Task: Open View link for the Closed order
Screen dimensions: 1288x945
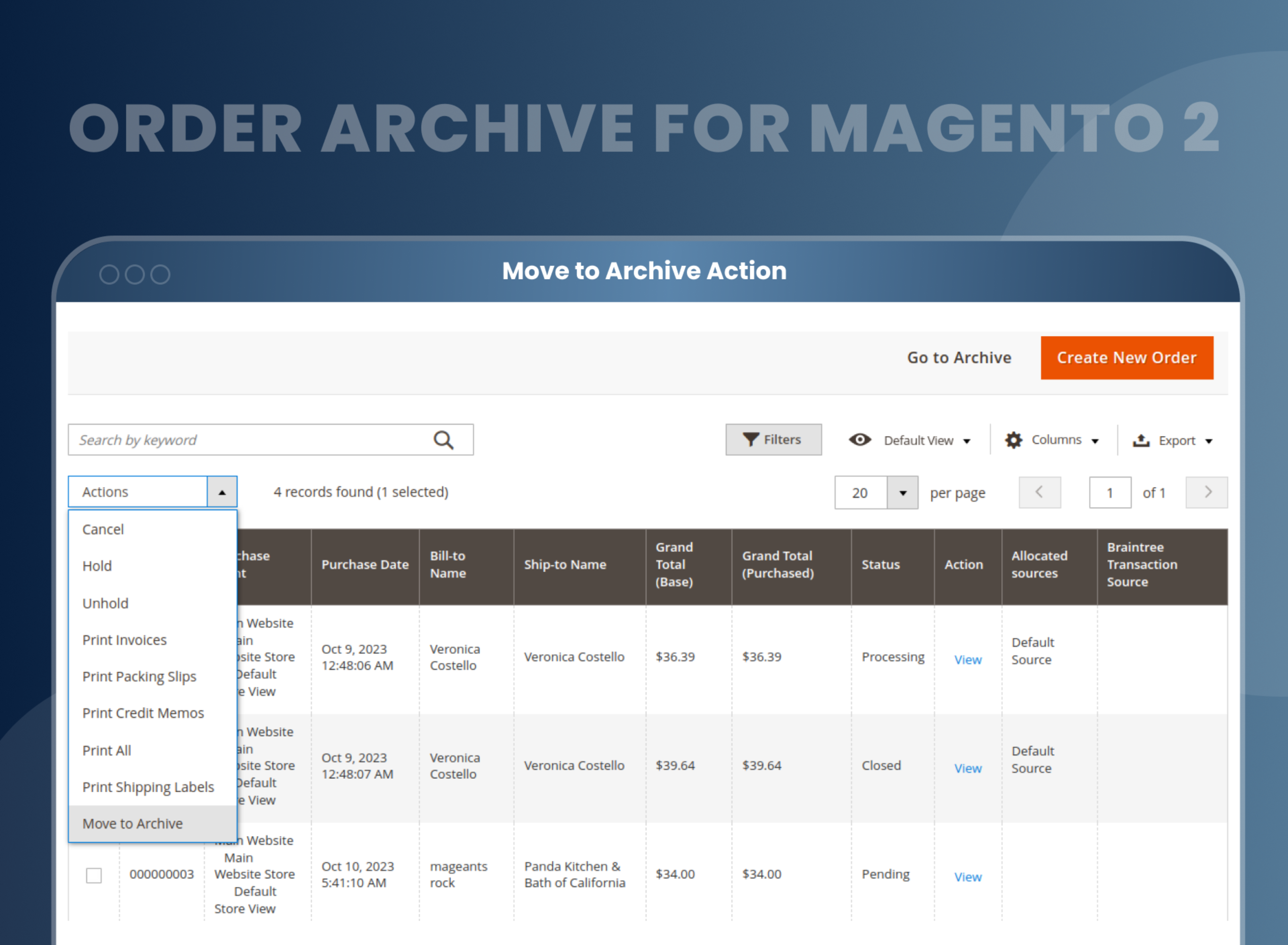Action: 967,768
